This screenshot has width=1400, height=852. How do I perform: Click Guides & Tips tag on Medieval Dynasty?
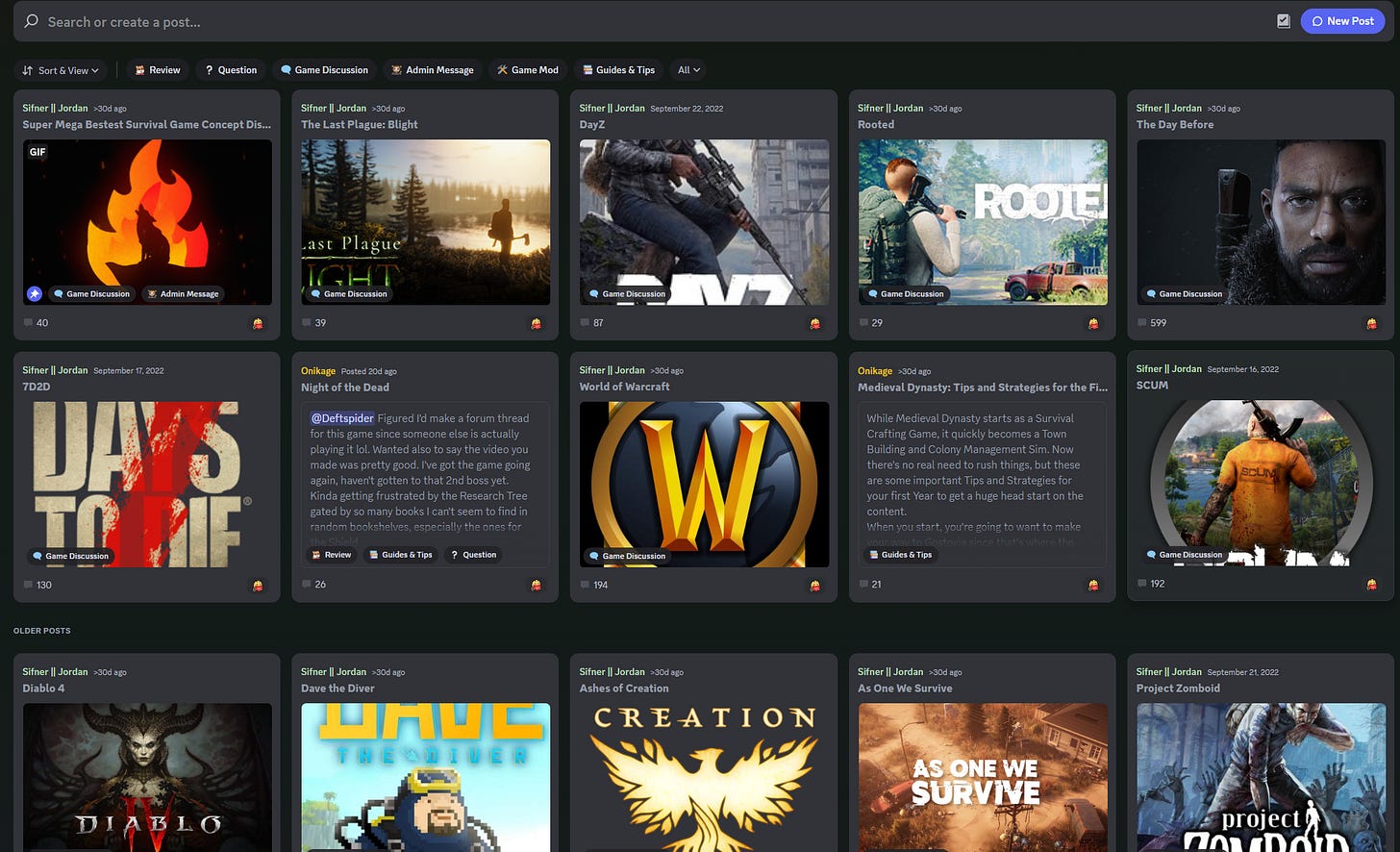coord(900,555)
